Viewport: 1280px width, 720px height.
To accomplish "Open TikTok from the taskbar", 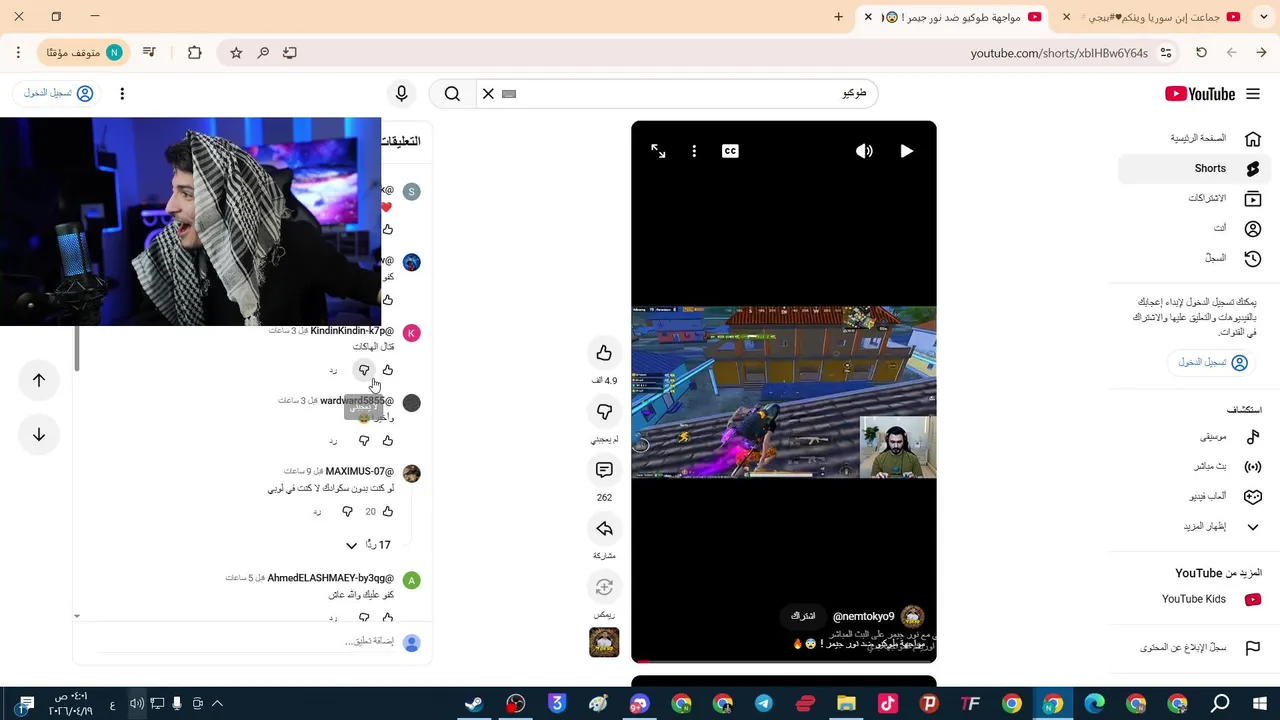I will 888,704.
